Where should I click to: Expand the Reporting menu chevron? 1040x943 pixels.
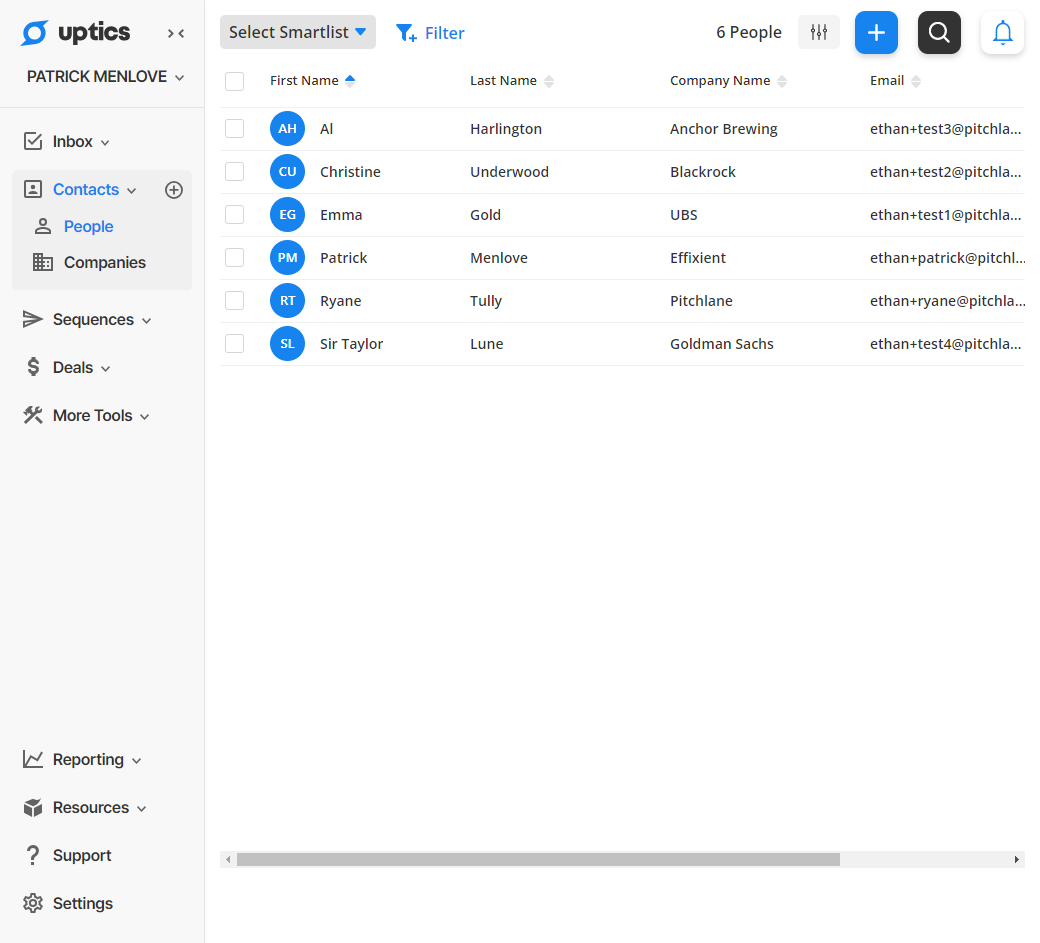click(x=137, y=761)
